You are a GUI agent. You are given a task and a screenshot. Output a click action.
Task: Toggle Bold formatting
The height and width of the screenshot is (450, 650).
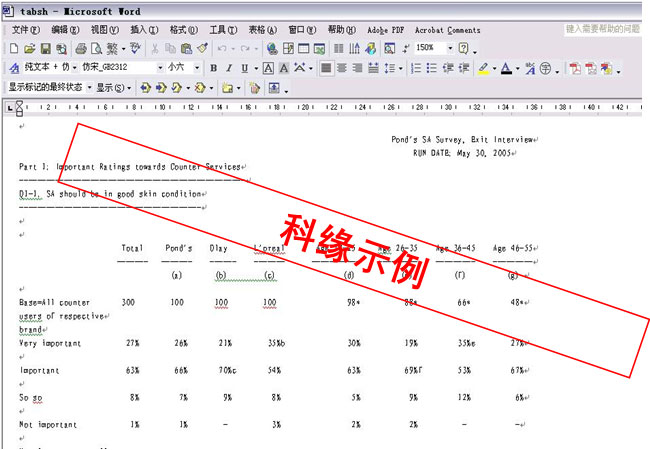click(213, 68)
